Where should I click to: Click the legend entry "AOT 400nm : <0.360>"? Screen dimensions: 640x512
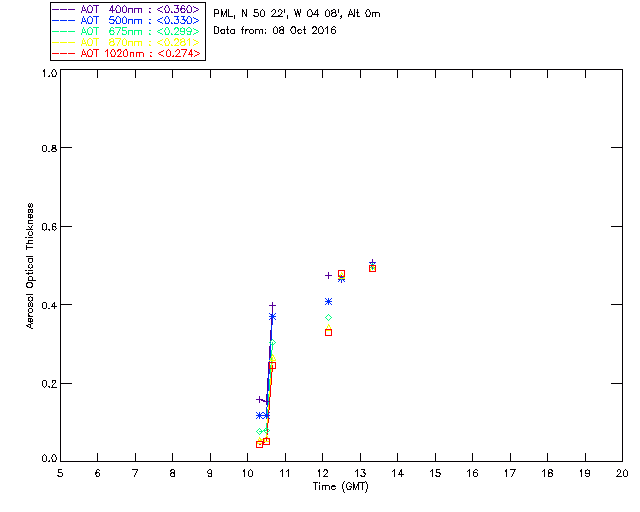click(126, 9)
